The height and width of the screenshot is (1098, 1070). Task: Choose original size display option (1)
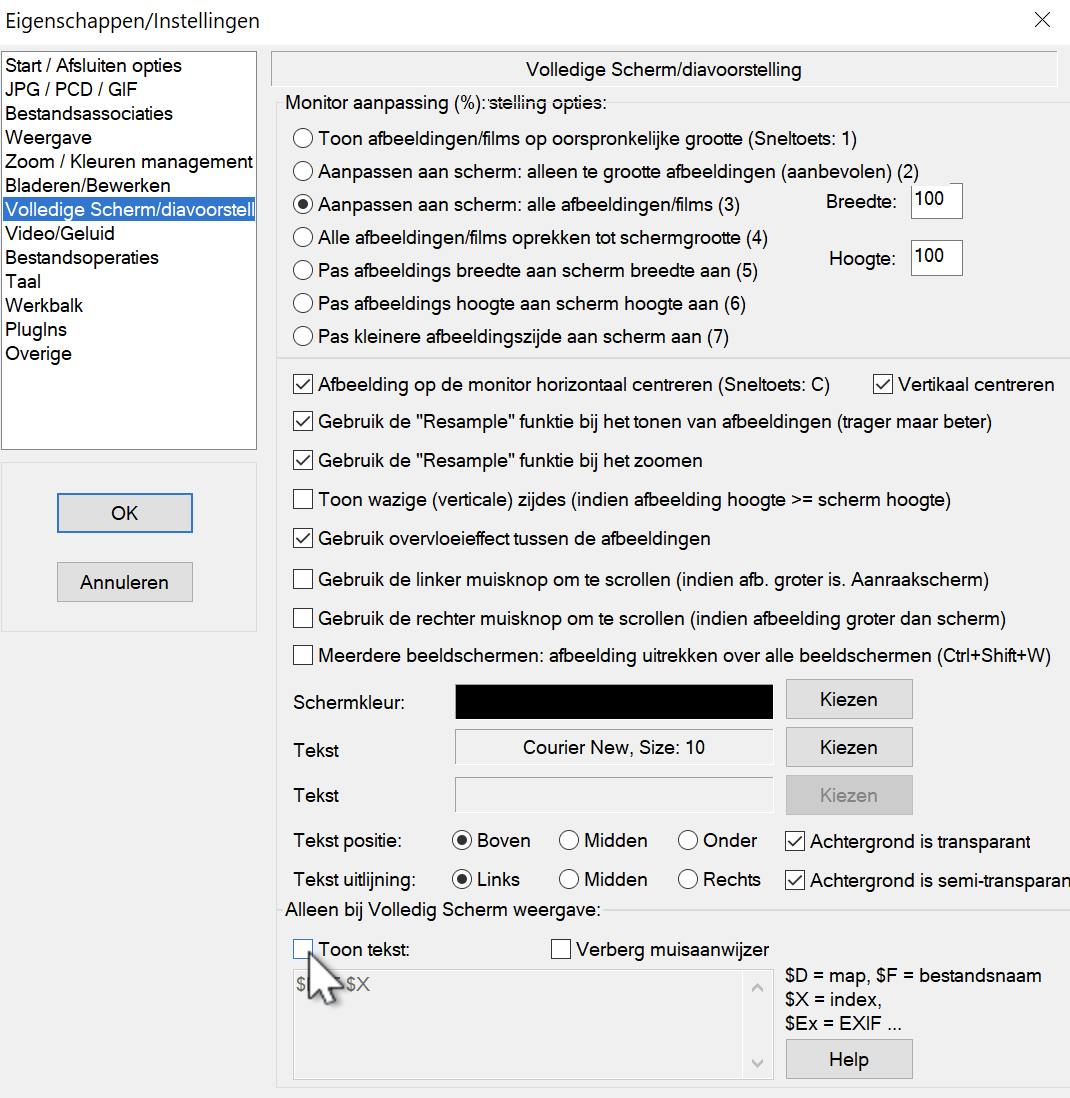click(x=303, y=139)
